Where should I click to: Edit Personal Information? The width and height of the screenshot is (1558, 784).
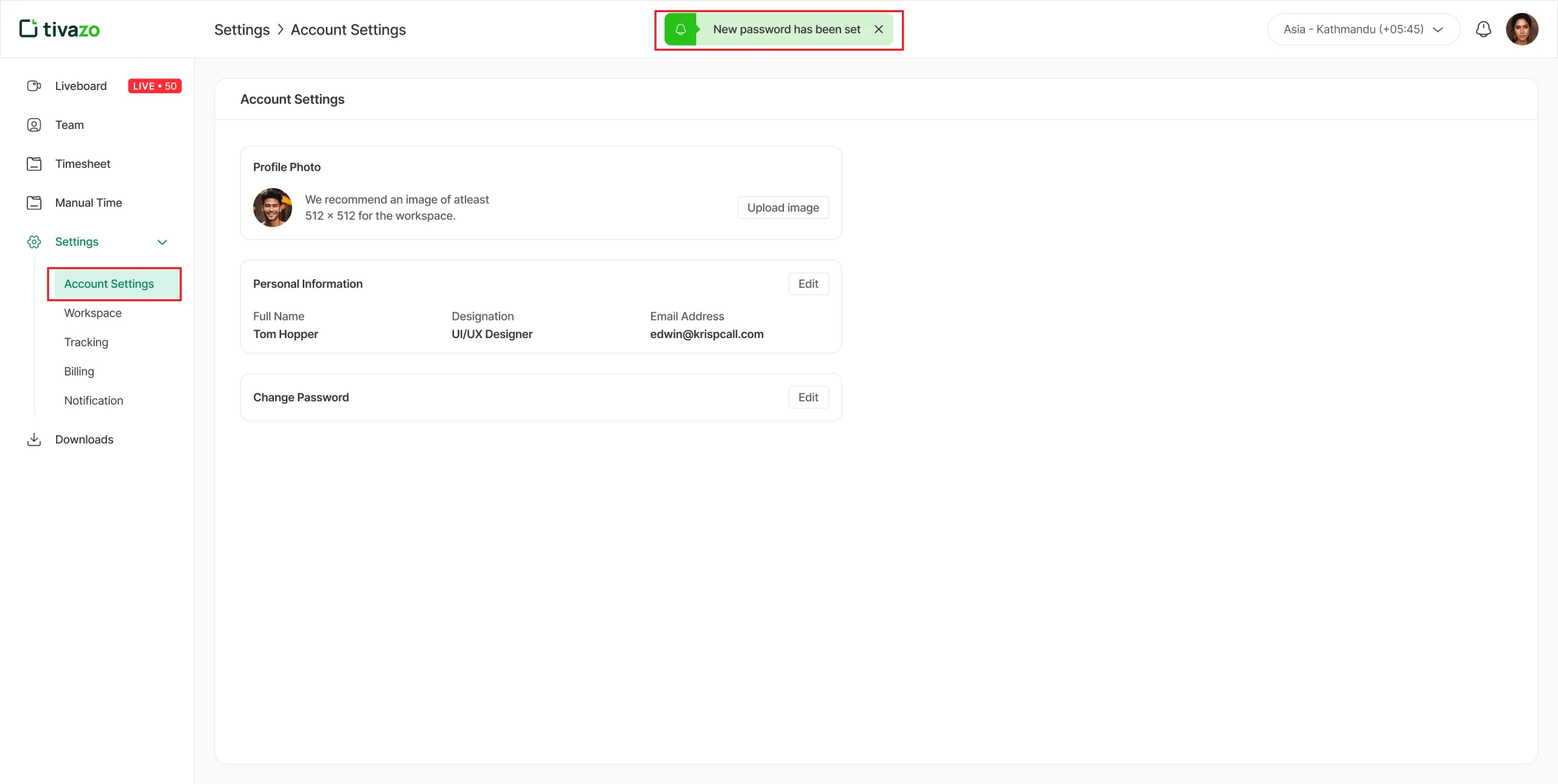[808, 283]
